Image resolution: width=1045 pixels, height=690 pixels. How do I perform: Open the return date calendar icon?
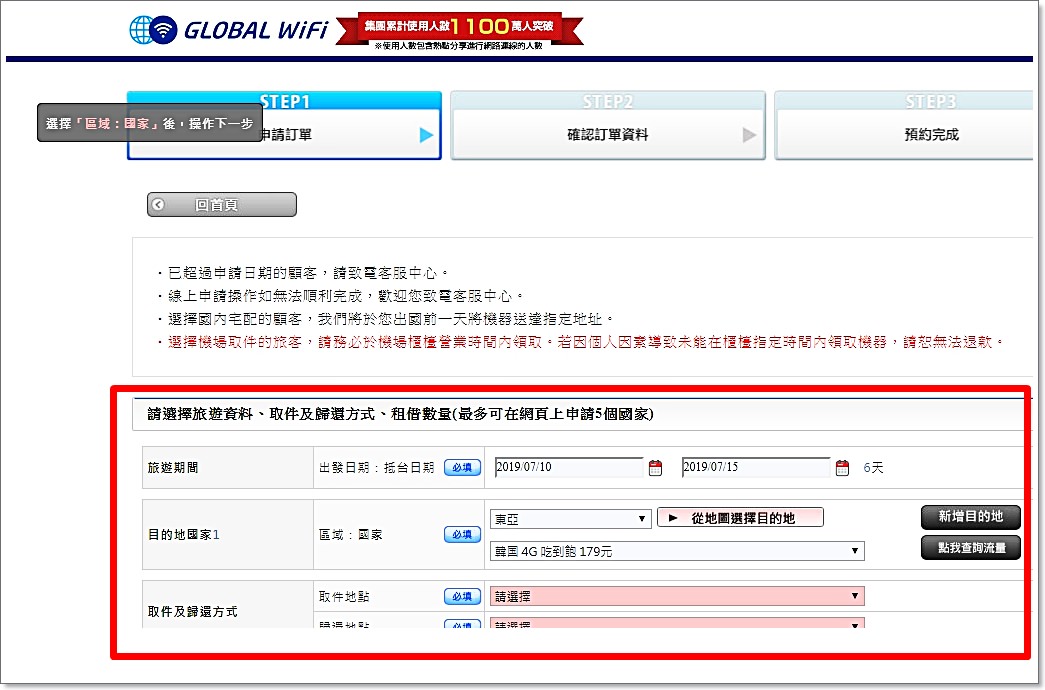coord(842,468)
